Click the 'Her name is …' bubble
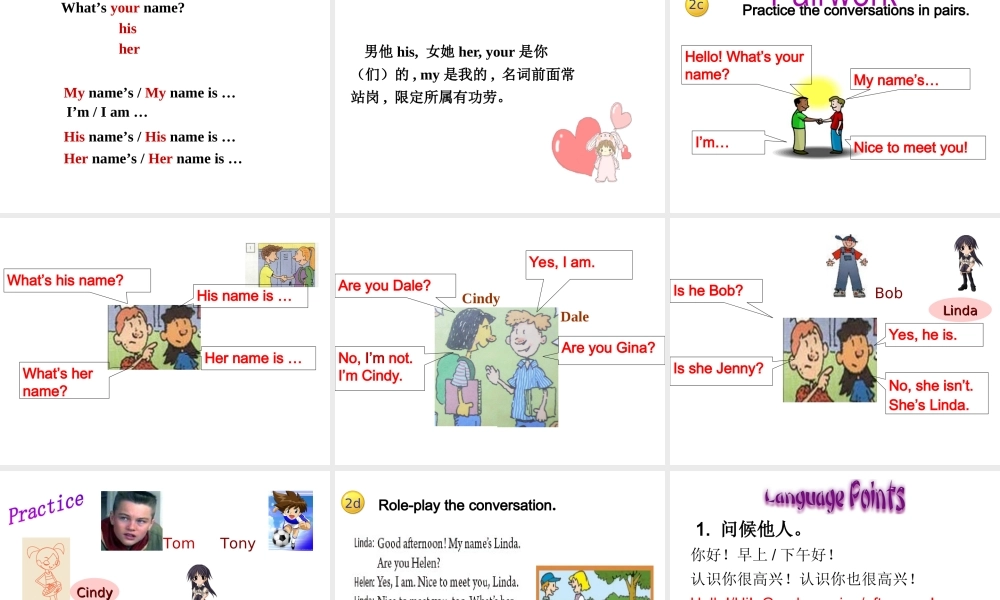Screen dimensions: 1000x600 [x=258, y=358]
